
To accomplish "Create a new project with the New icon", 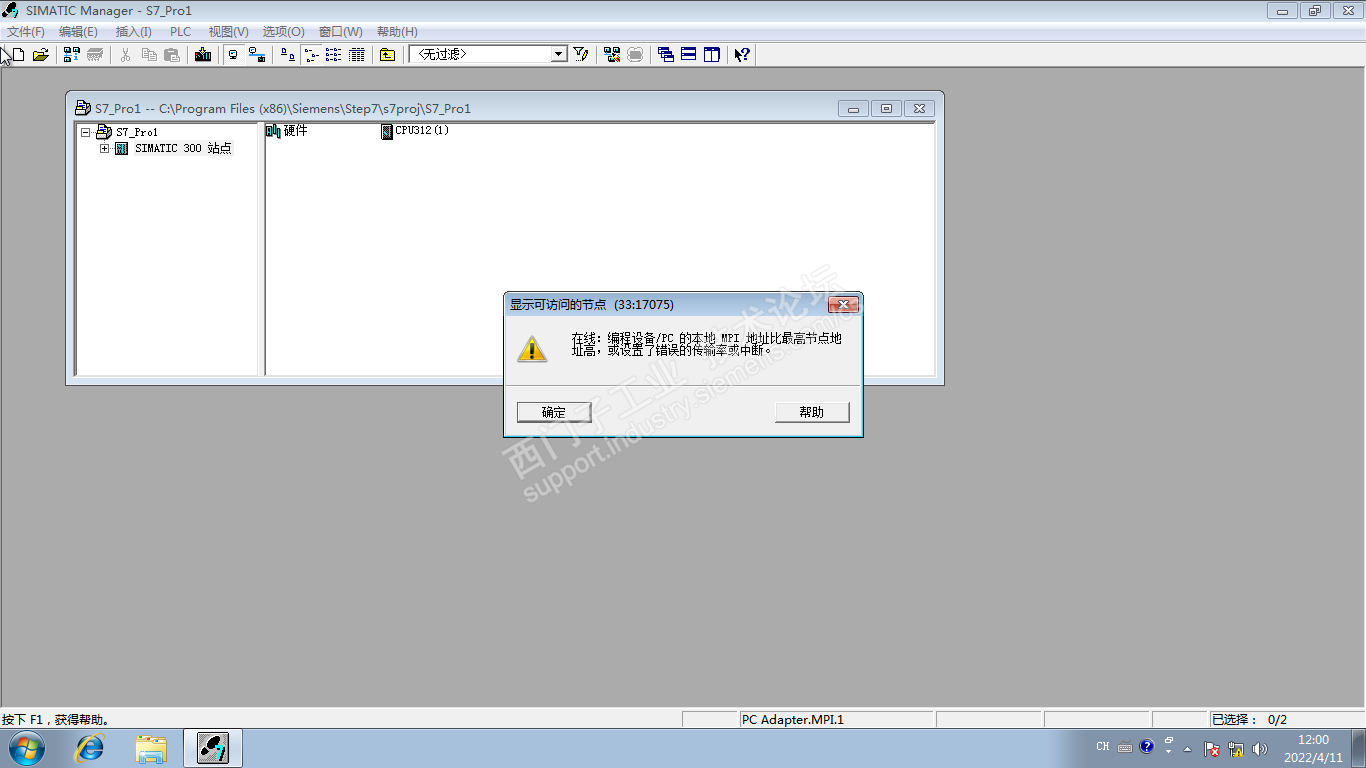I will 17,54.
